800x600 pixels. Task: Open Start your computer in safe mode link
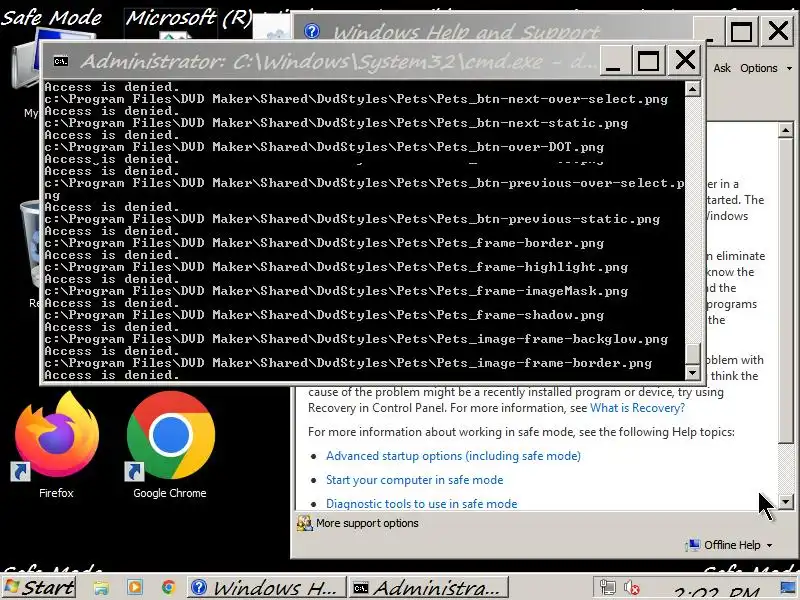[x=414, y=480]
